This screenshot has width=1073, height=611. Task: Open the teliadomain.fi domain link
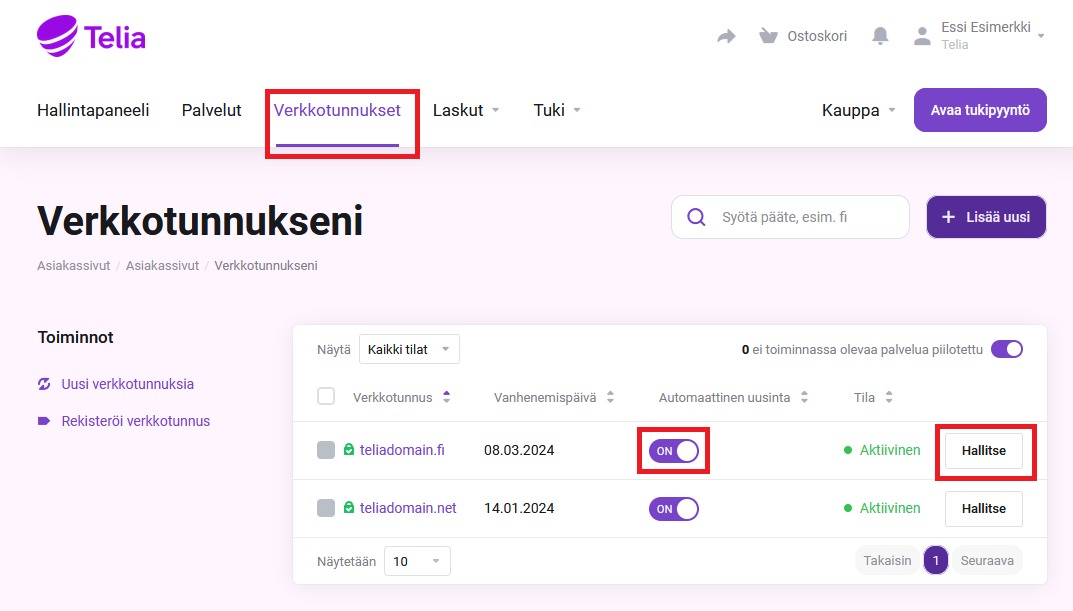click(x=402, y=450)
